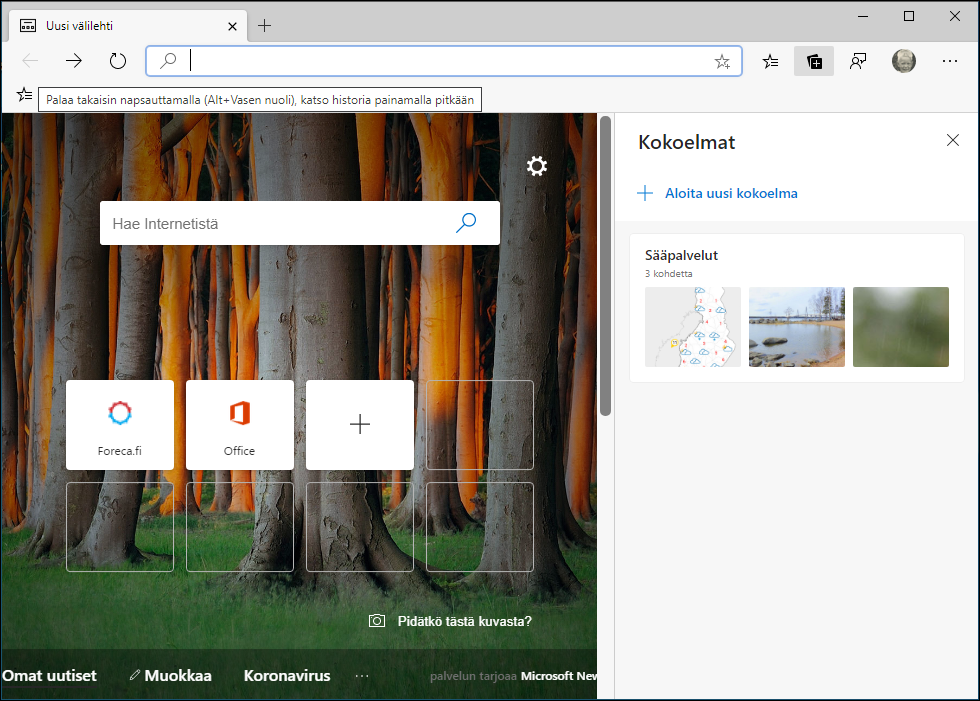Open page settings via the gear icon

pyautogui.click(x=537, y=166)
